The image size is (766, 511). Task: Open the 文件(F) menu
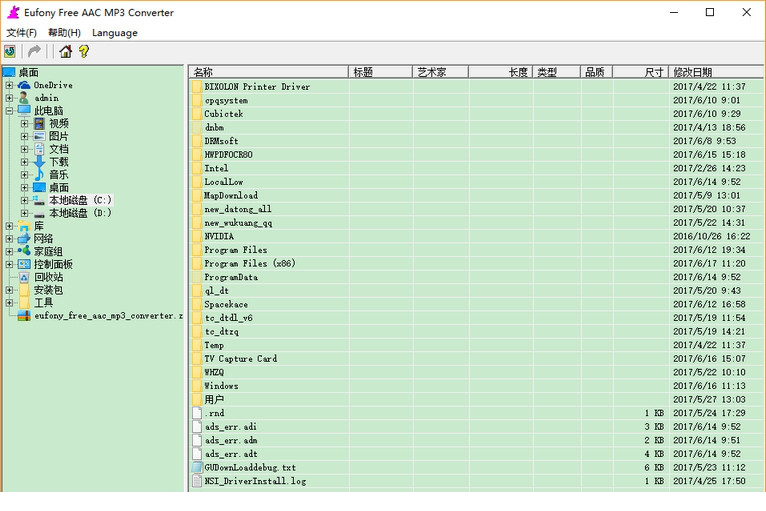(x=21, y=33)
